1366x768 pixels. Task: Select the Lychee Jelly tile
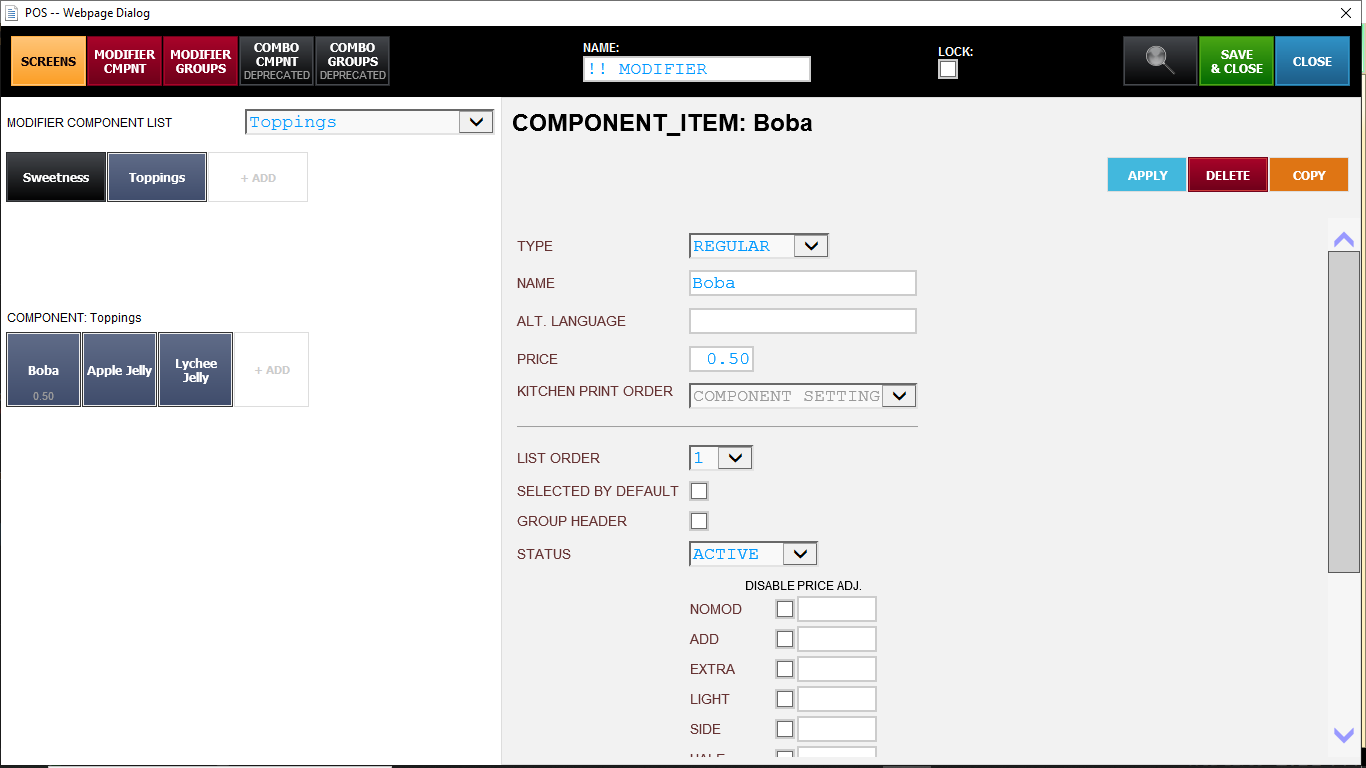pos(196,370)
